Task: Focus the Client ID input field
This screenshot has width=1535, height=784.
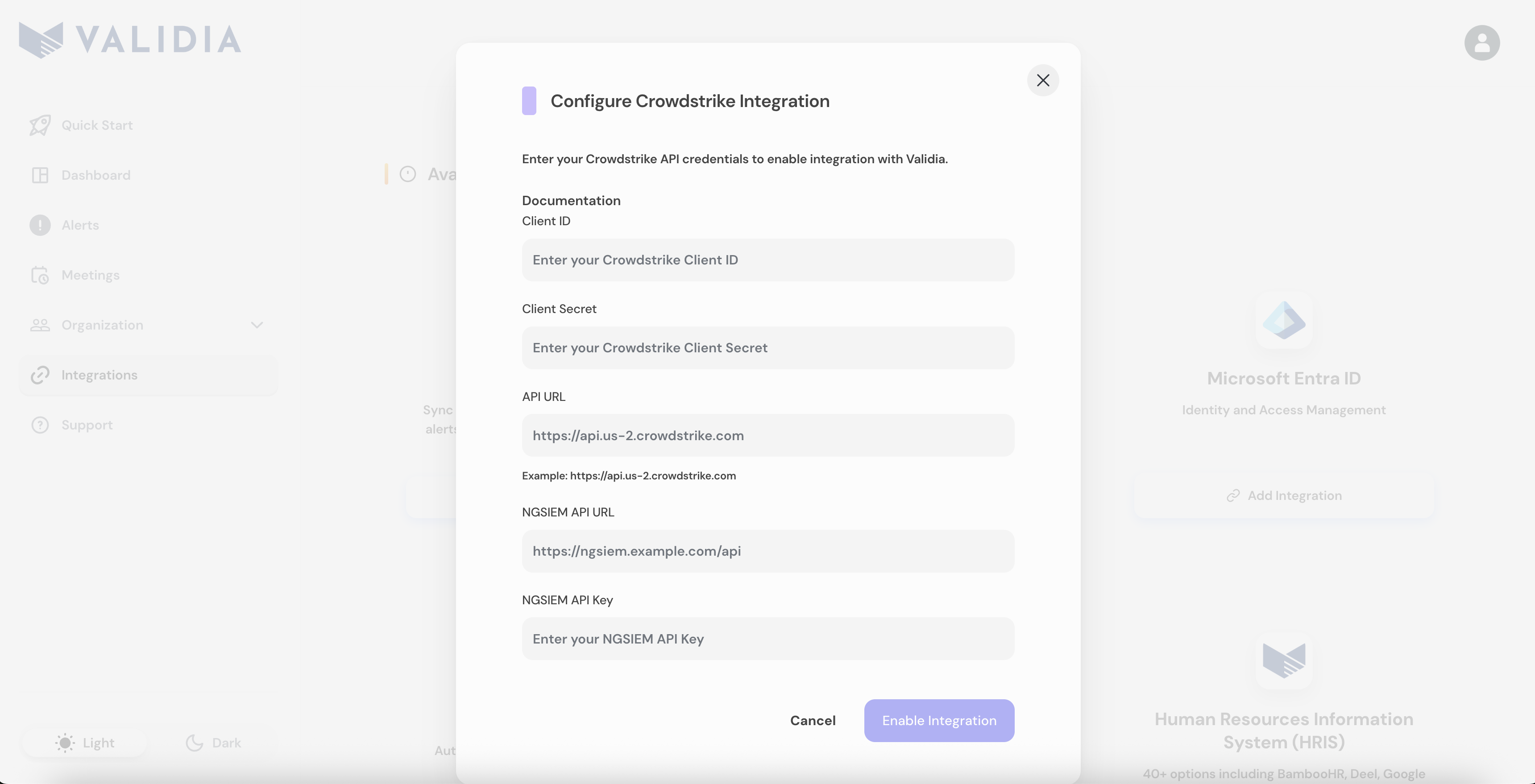Action: [767, 260]
